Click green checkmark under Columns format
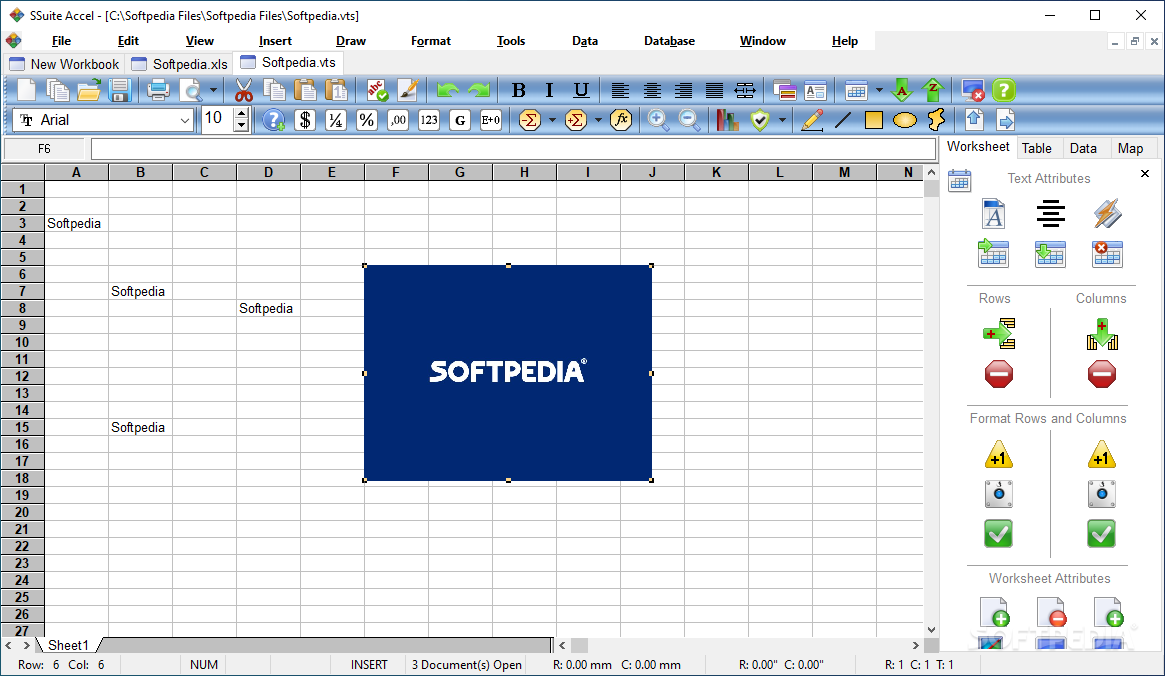The image size is (1165, 676). (x=1102, y=533)
